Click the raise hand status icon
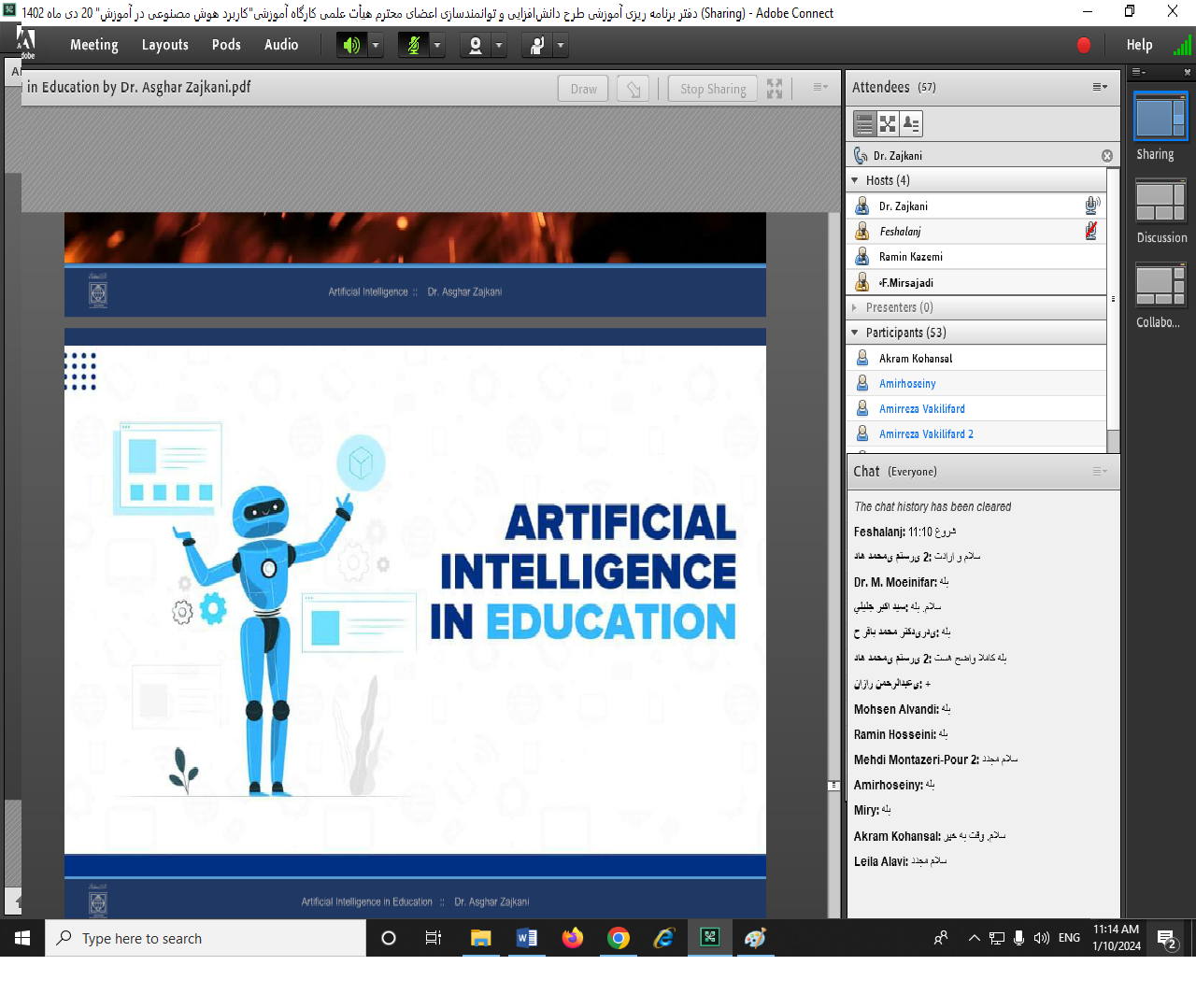Image resolution: width=1196 pixels, height=1008 pixels. pyautogui.click(x=537, y=45)
